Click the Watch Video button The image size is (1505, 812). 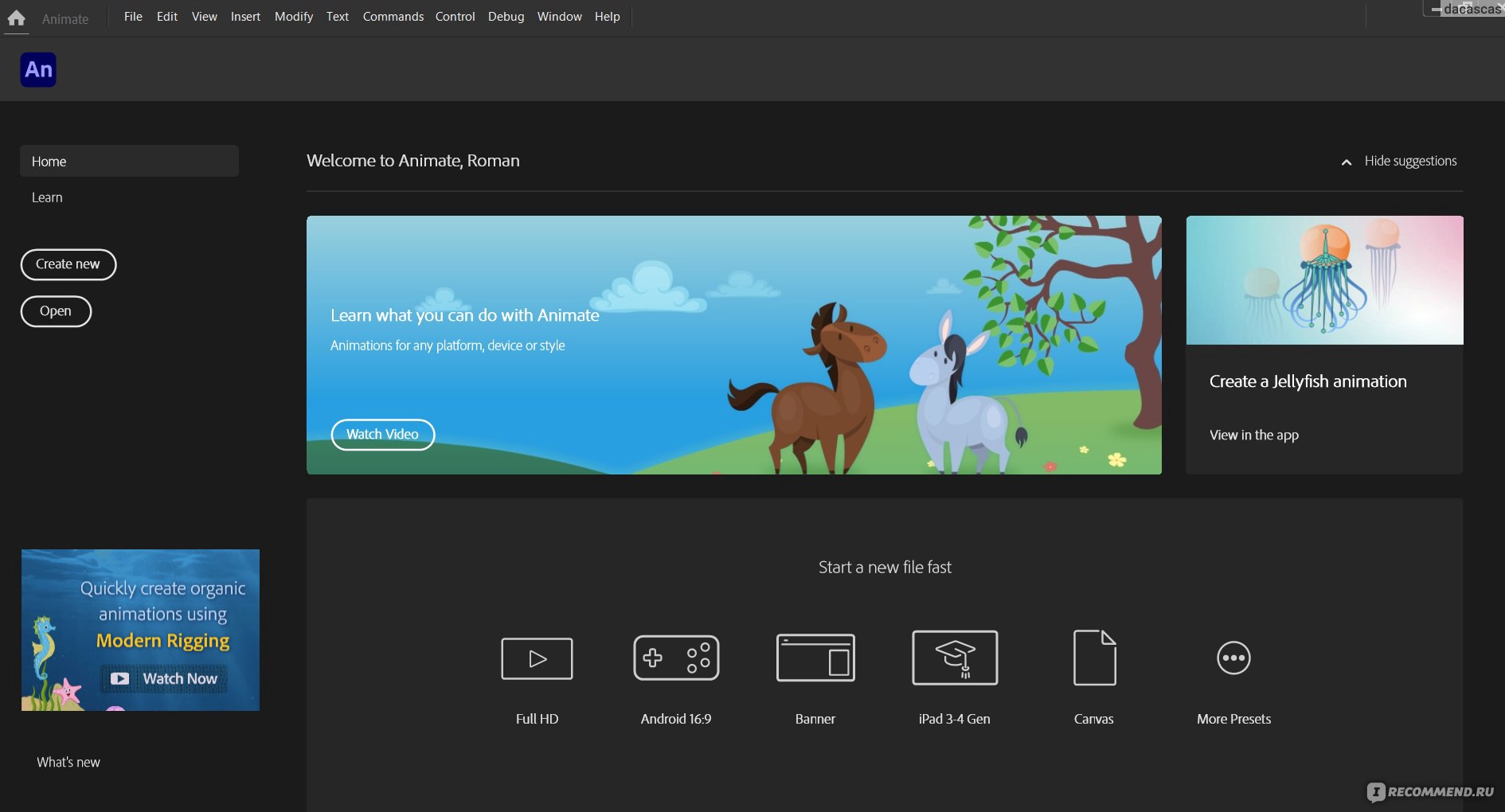click(x=382, y=435)
